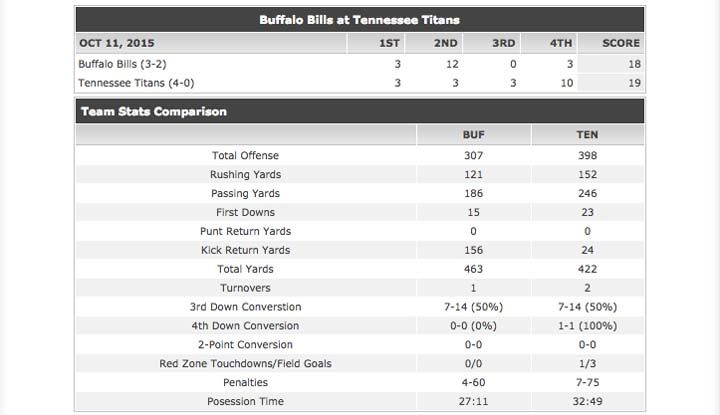720x415 pixels.
Task: Click the BUF column header
Action: [x=474, y=134]
